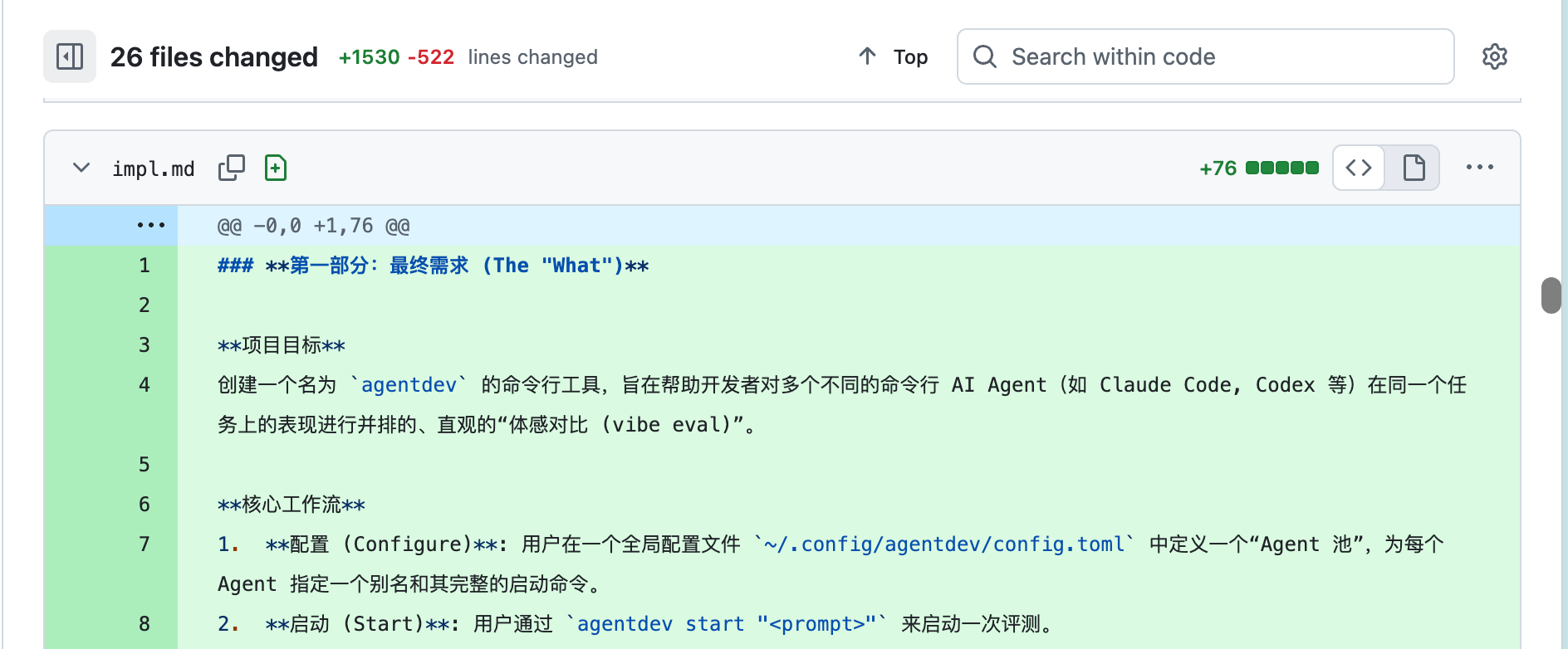Collapse the impl.md diff with its chevron

coord(81,167)
